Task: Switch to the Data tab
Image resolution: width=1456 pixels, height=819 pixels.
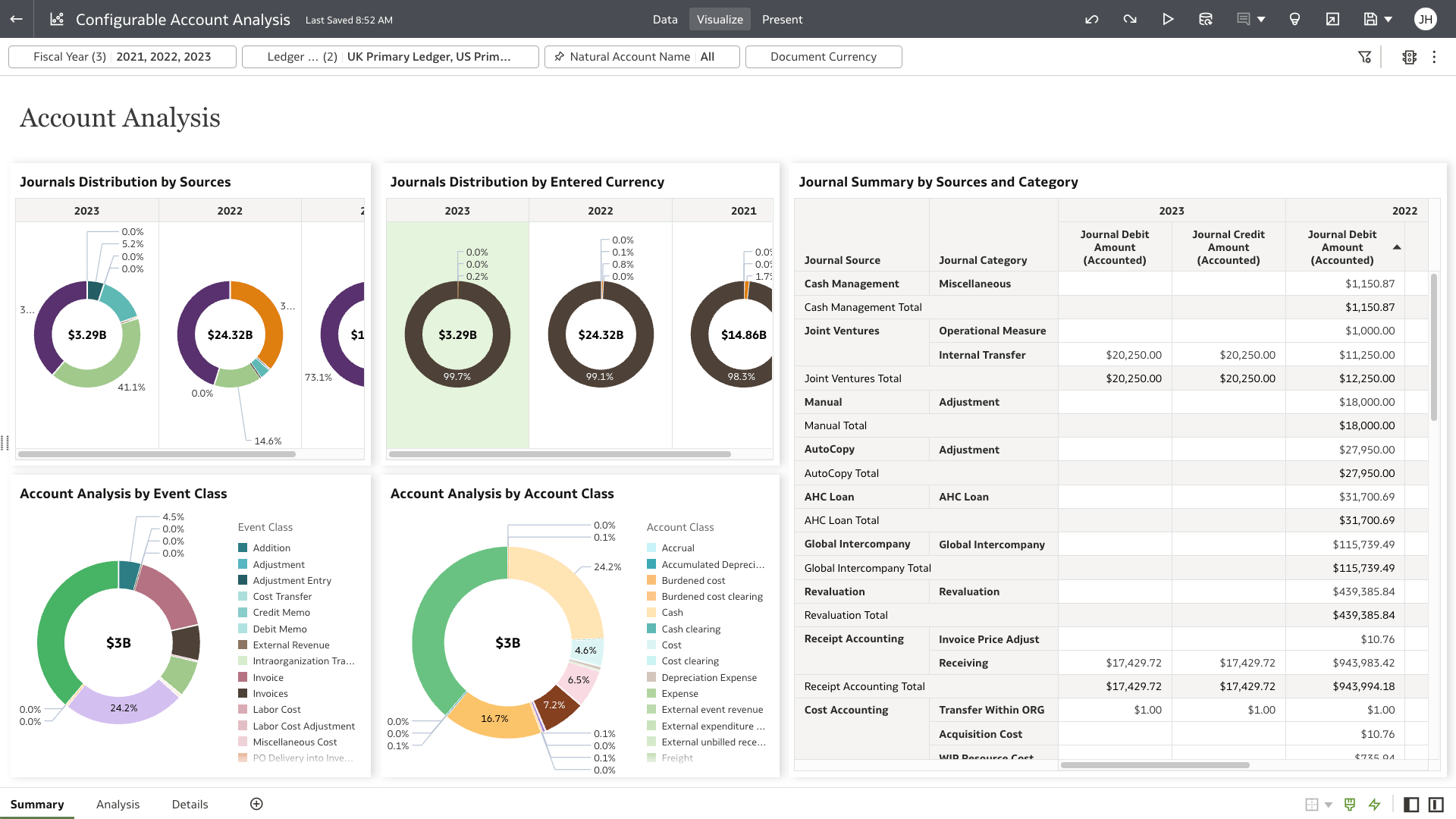Action: click(665, 19)
